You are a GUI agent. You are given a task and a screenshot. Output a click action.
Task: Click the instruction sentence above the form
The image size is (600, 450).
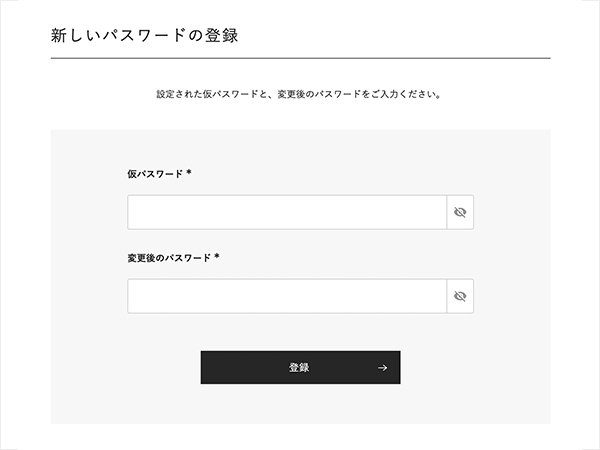pos(299,96)
